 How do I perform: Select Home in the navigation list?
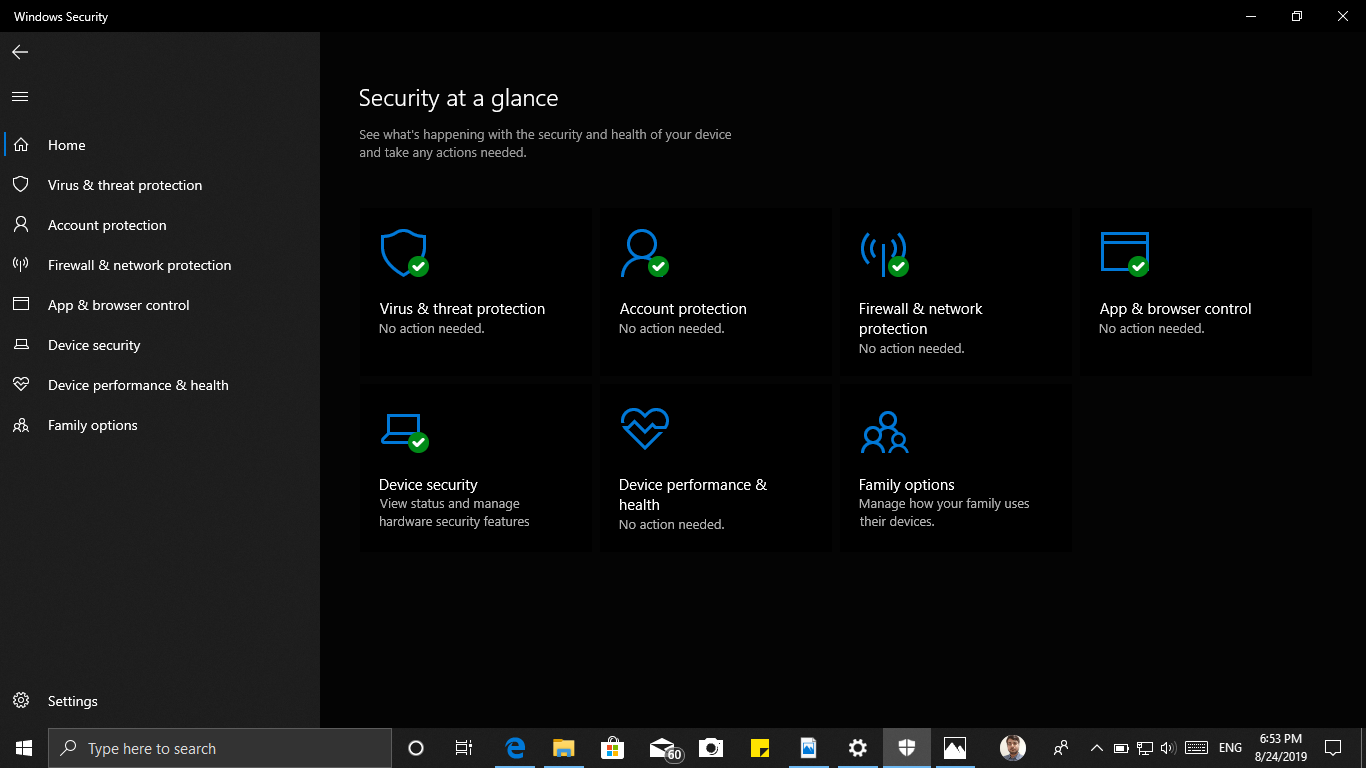click(67, 145)
